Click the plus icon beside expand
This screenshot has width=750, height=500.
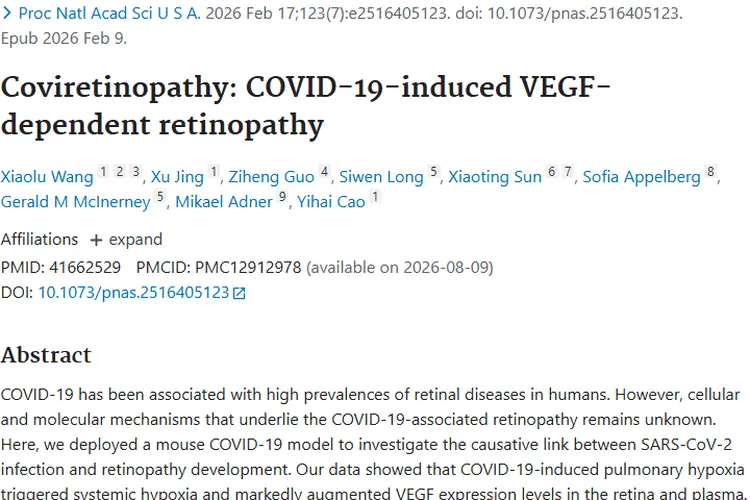coord(96,240)
